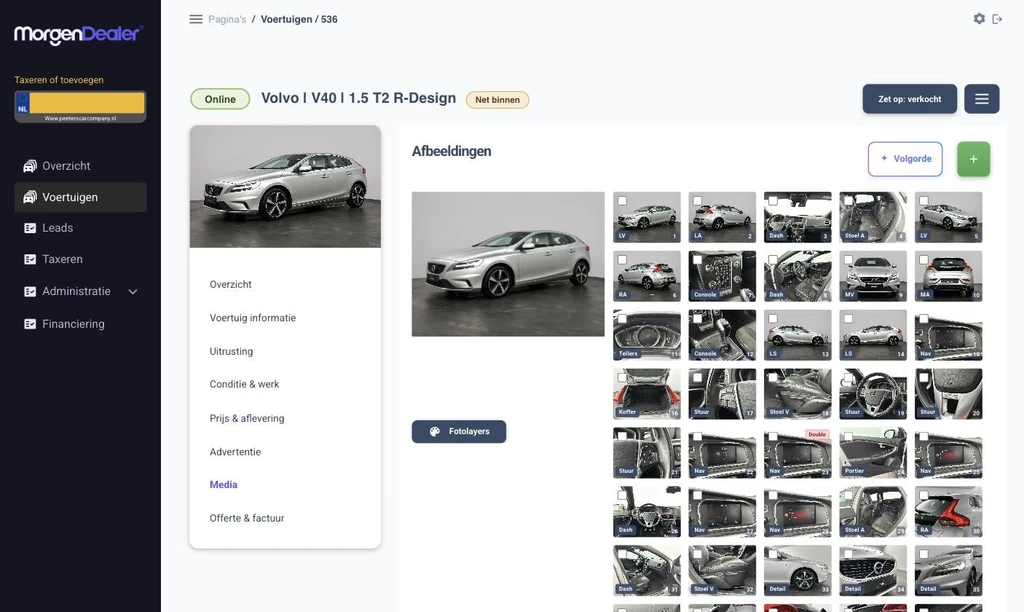Click the Administratie sidebar icon
Image resolution: width=1024 pixels, height=612 pixels.
point(30,291)
